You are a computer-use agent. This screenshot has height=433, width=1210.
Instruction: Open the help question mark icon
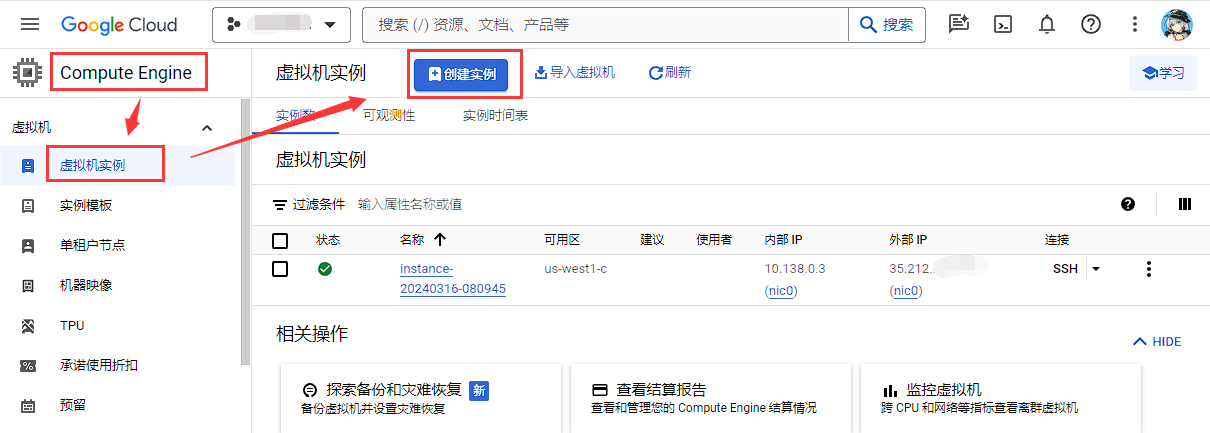1091,24
